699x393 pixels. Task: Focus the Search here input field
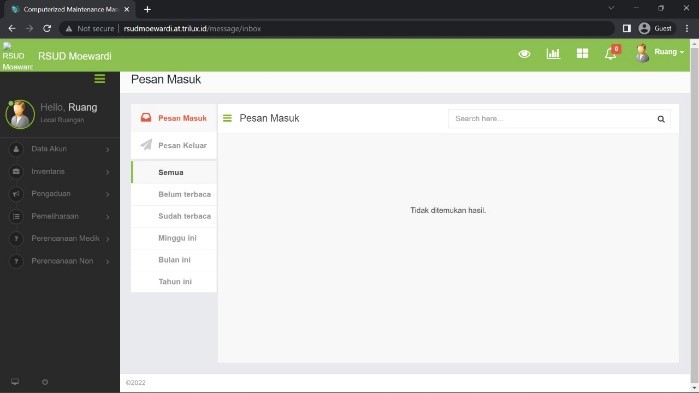click(551, 119)
